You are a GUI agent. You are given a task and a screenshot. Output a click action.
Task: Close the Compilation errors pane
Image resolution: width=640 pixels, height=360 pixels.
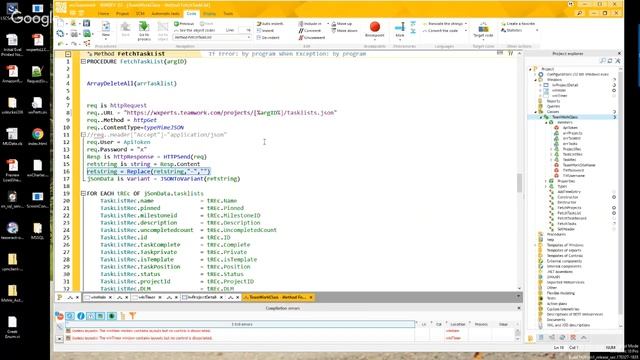click(x=519, y=308)
